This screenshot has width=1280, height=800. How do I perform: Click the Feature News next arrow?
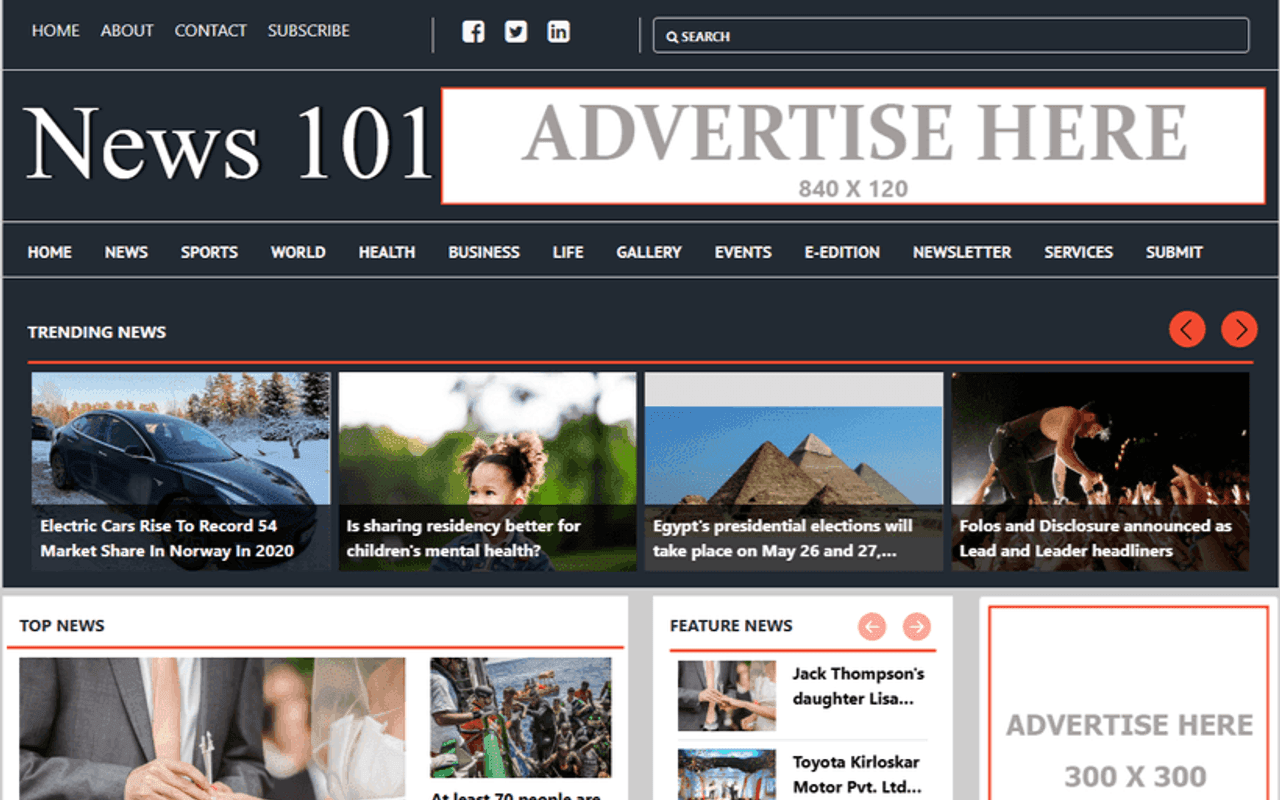click(x=916, y=626)
